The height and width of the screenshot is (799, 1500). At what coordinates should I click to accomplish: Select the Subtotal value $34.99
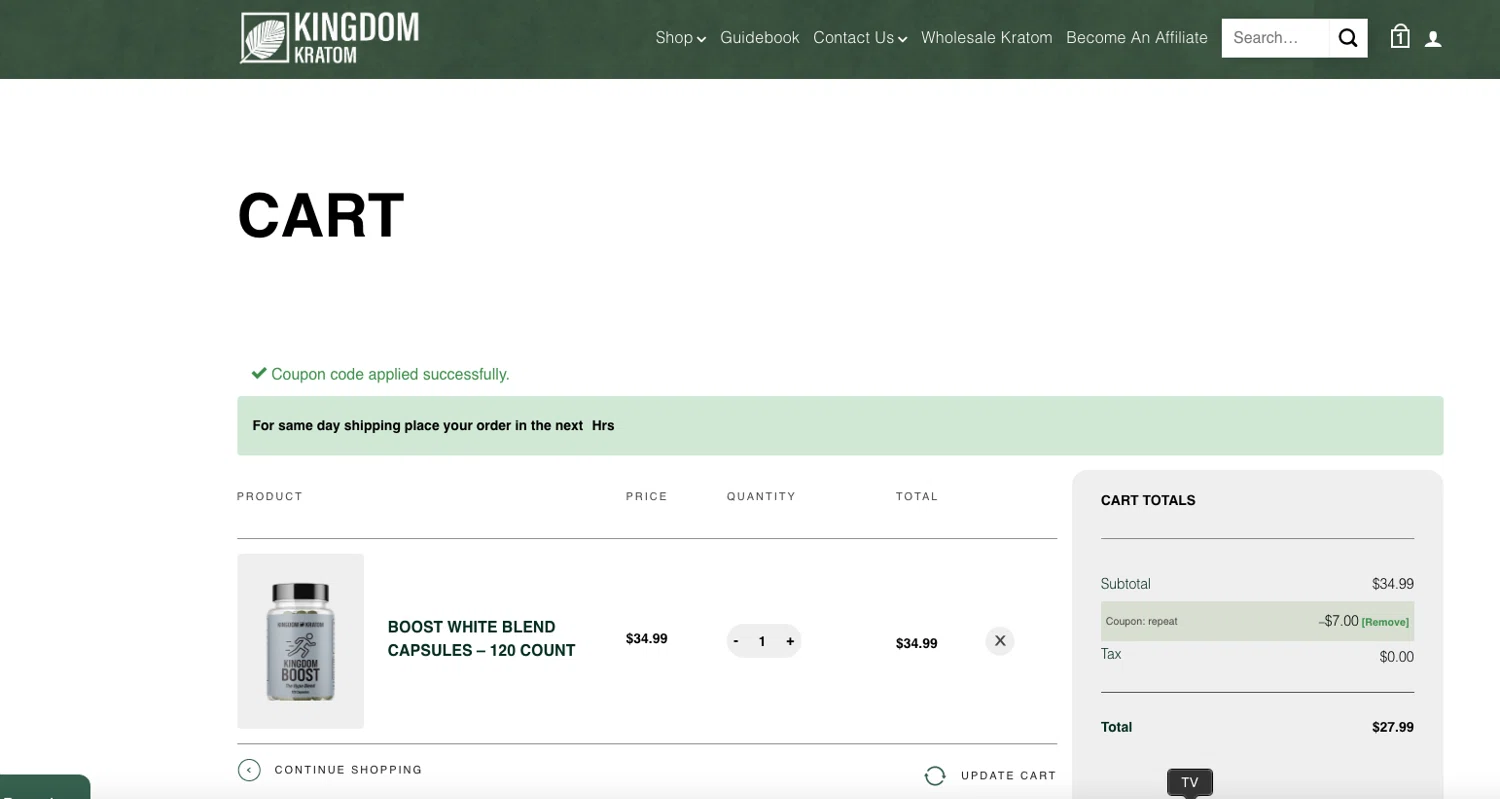pos(1393,584)
